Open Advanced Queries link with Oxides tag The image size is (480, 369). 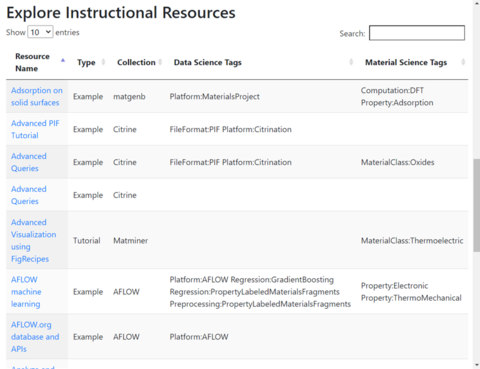[x=29, y=162]
